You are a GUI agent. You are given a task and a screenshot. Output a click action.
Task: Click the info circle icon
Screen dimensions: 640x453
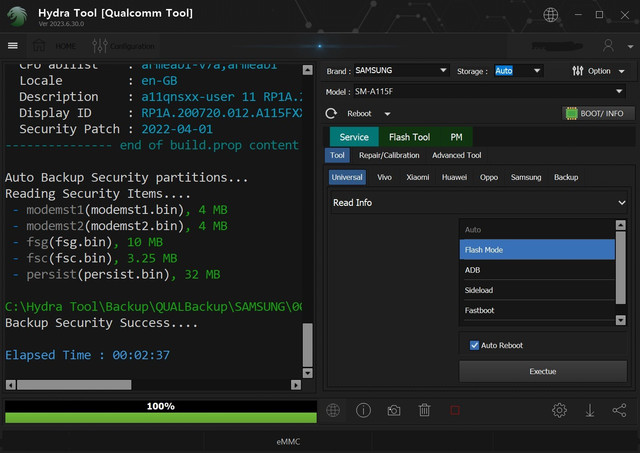click(x=363, y=410)
